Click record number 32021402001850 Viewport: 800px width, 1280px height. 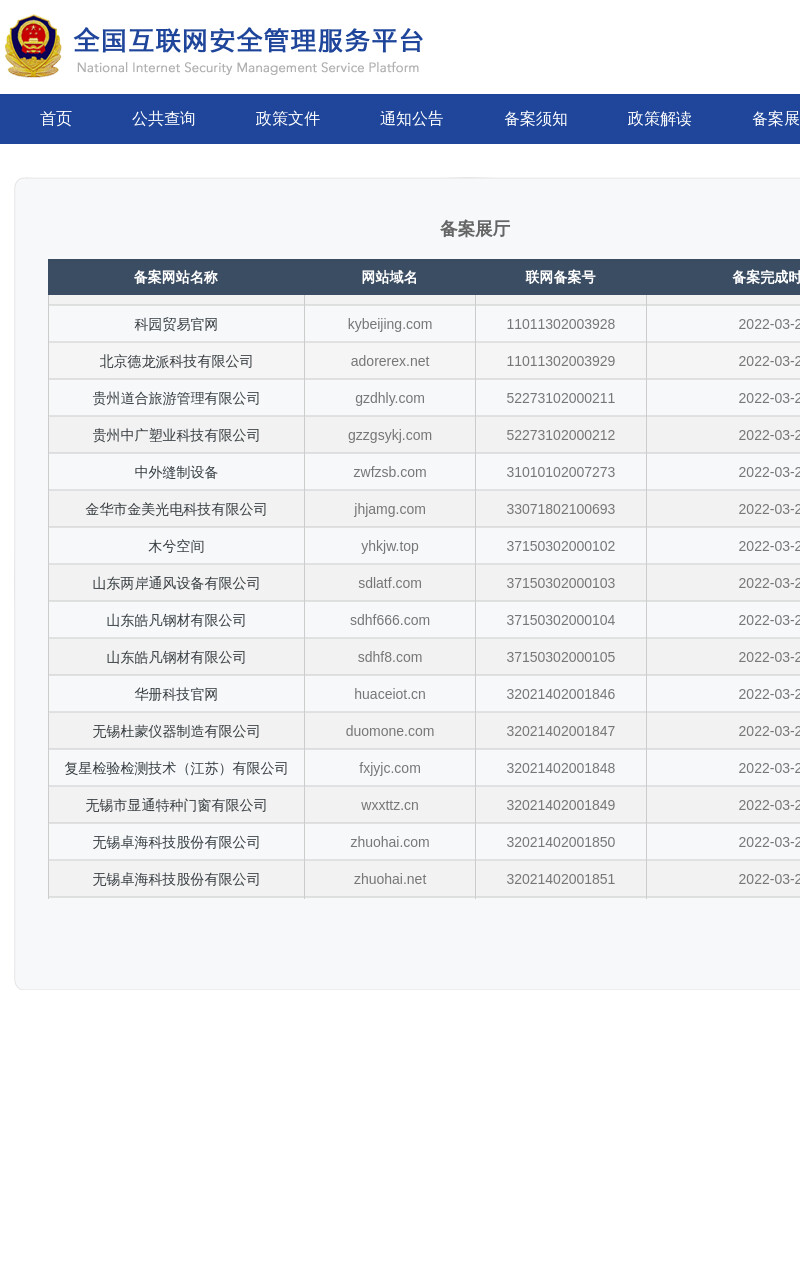pos(561,842)
